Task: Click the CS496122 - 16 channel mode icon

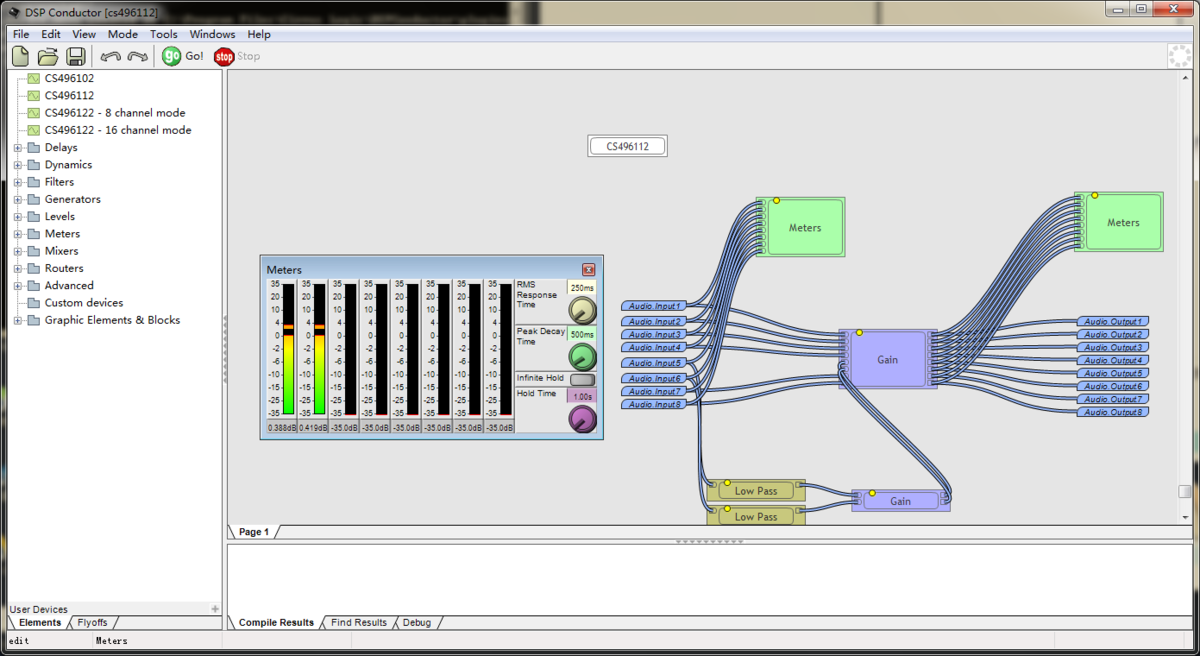Action: 34,130
